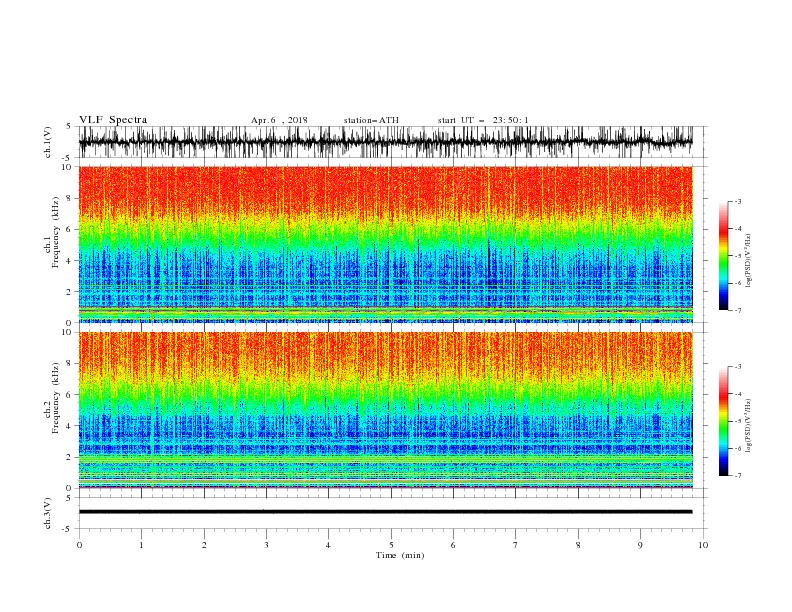Click the ch.3 flat black waveform line

385,512
